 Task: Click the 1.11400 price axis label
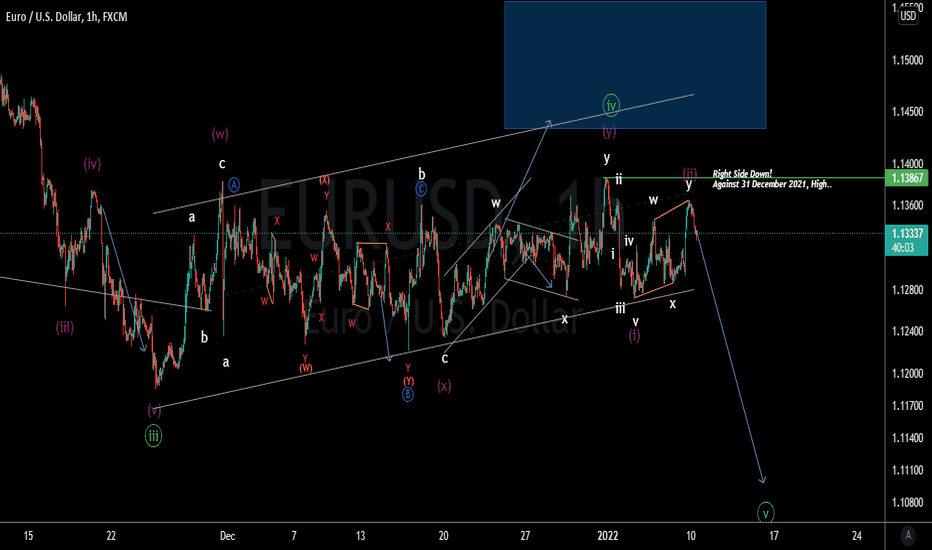[908, 438]
